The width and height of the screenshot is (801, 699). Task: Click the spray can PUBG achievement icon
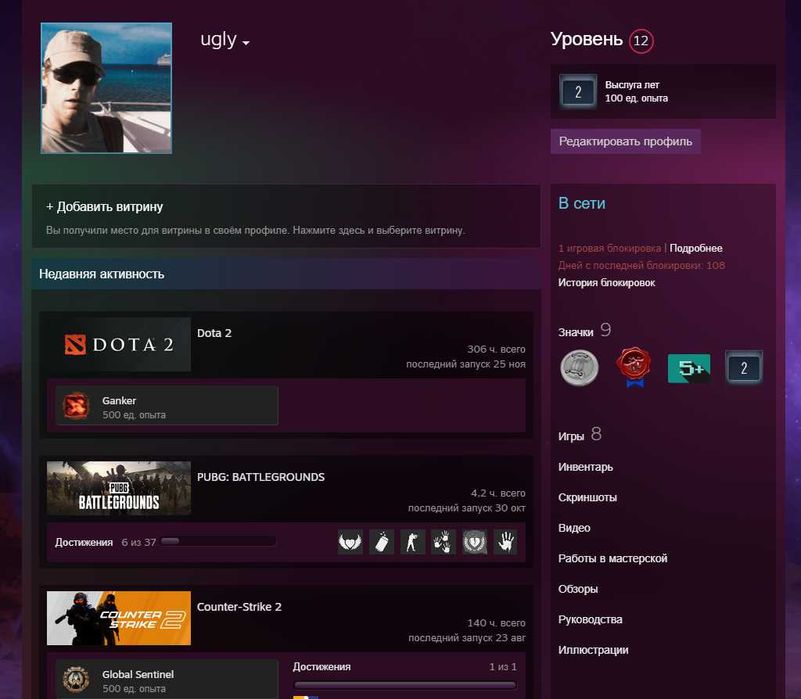(x=382, y=542)
